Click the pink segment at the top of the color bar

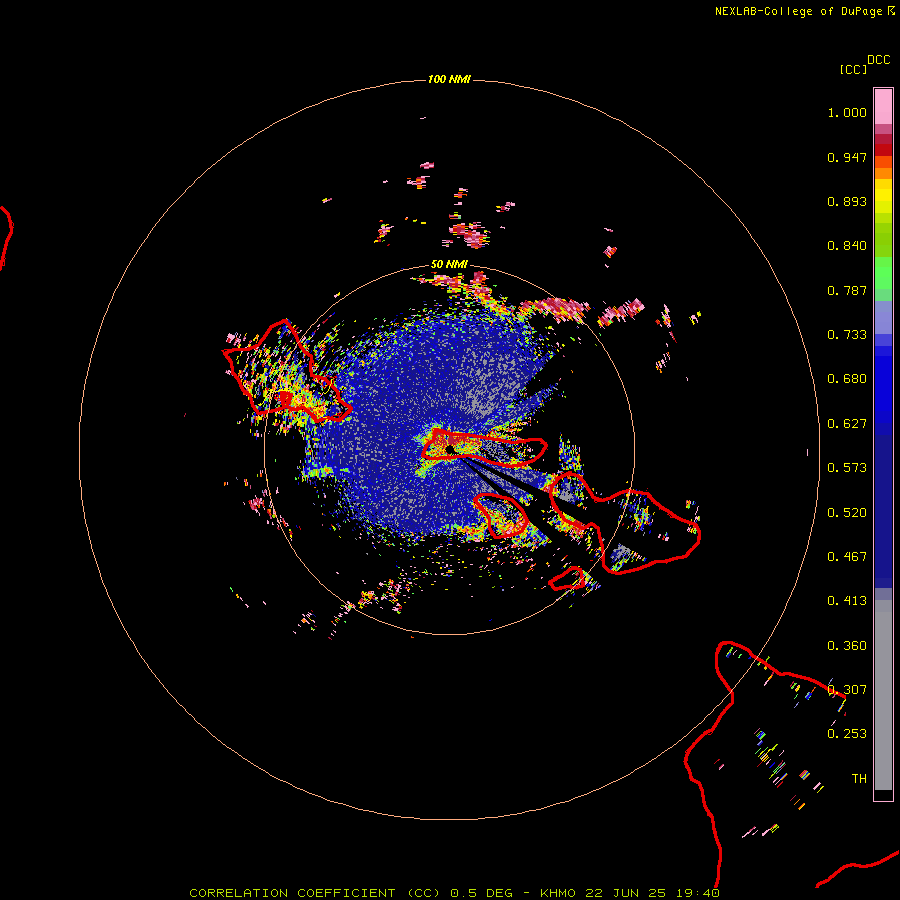(x=883, y=106)
